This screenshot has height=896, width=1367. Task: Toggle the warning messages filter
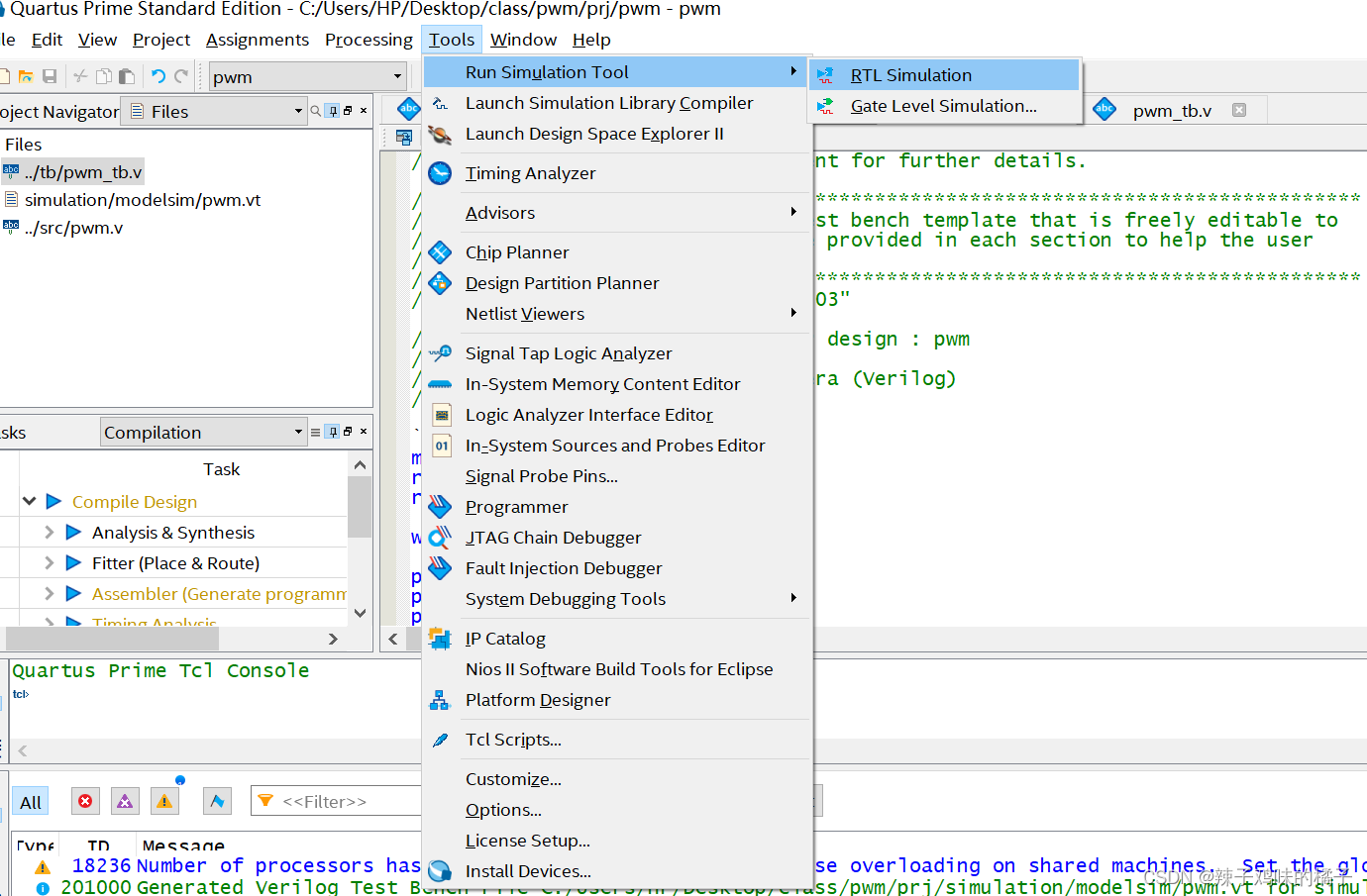(x=164, y=802)
